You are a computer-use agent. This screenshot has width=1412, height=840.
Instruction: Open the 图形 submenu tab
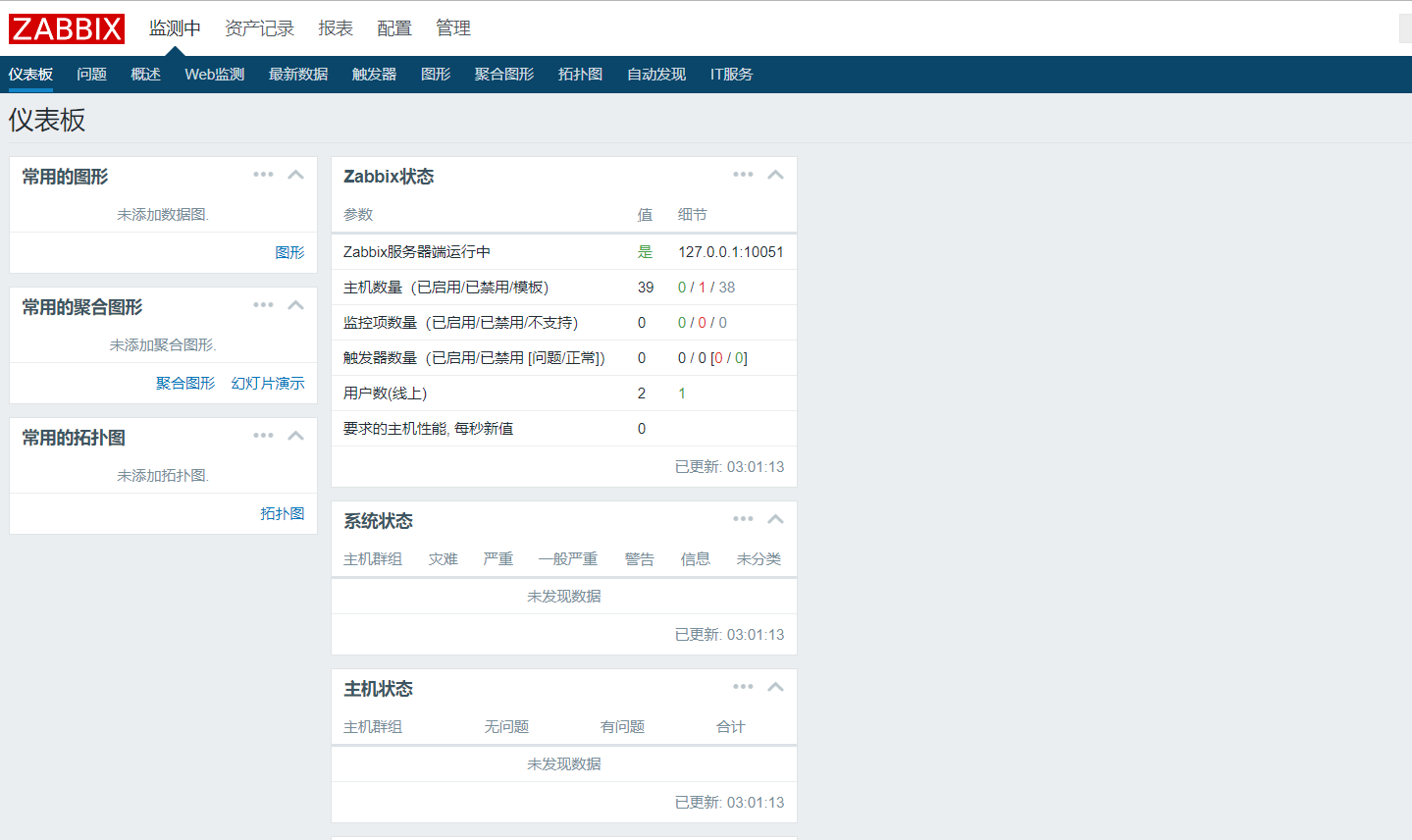[x=436, y=75]
